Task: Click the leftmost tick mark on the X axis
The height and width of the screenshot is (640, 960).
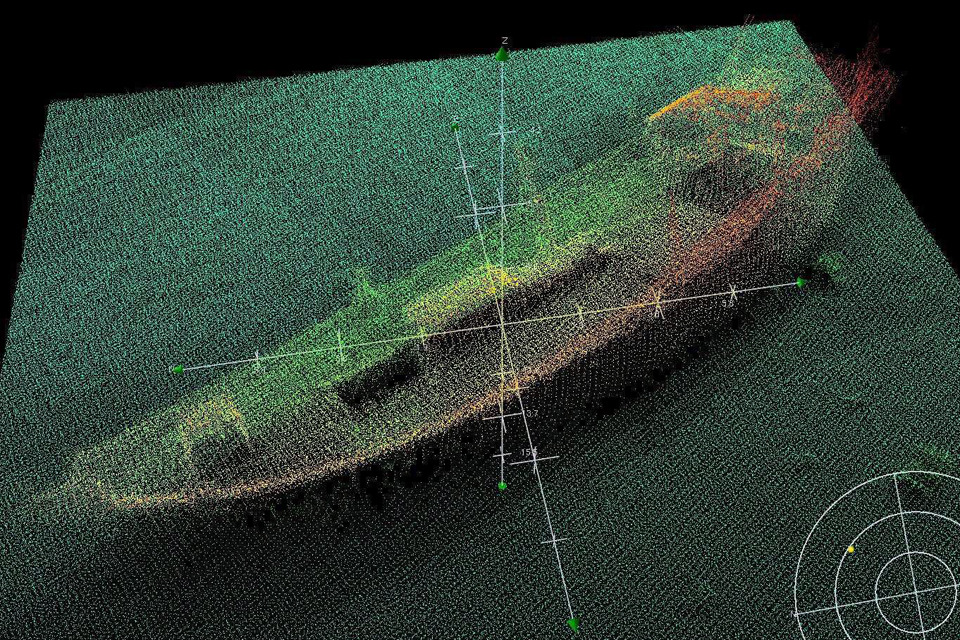Action: click(257, 357)
